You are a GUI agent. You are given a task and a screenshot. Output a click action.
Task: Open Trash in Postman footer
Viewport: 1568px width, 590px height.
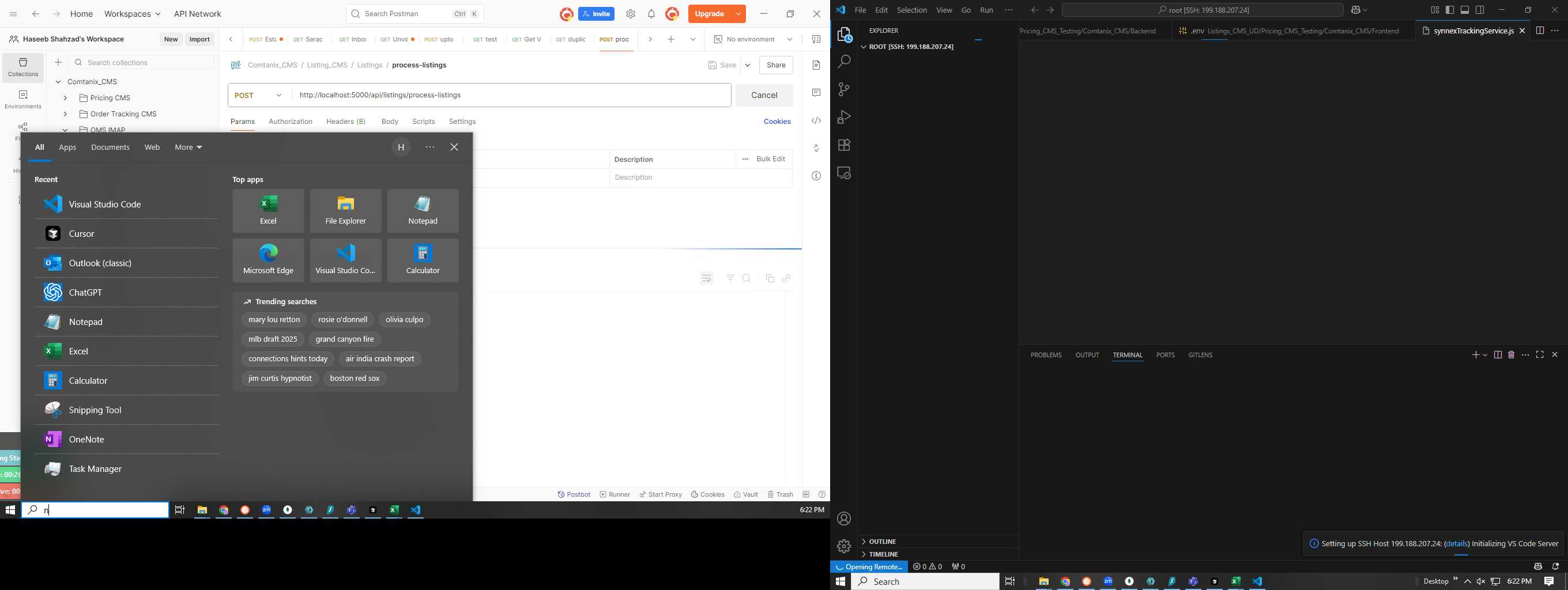point(781,494)
